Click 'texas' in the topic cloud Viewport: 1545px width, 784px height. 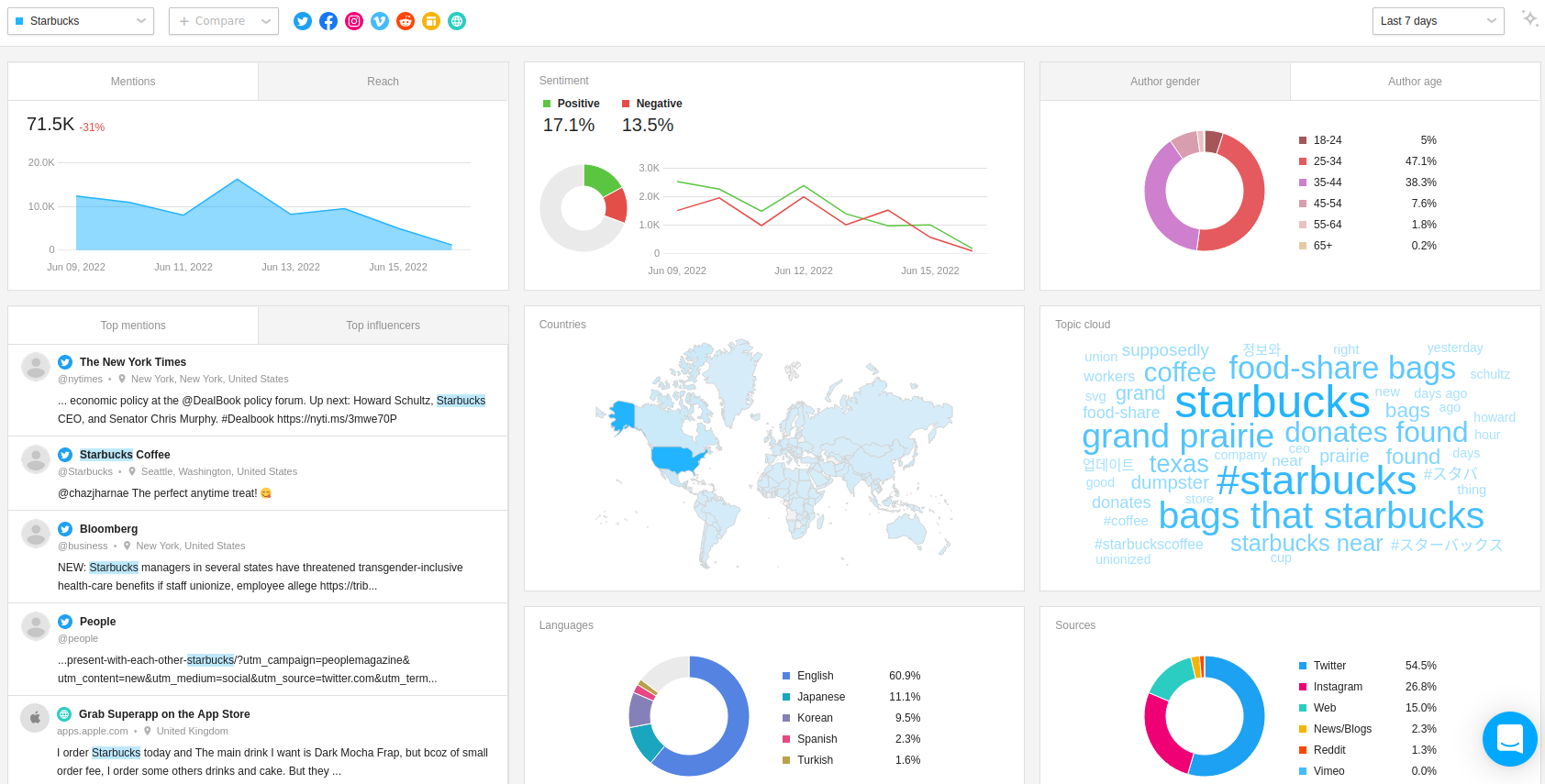point(1179,464)
